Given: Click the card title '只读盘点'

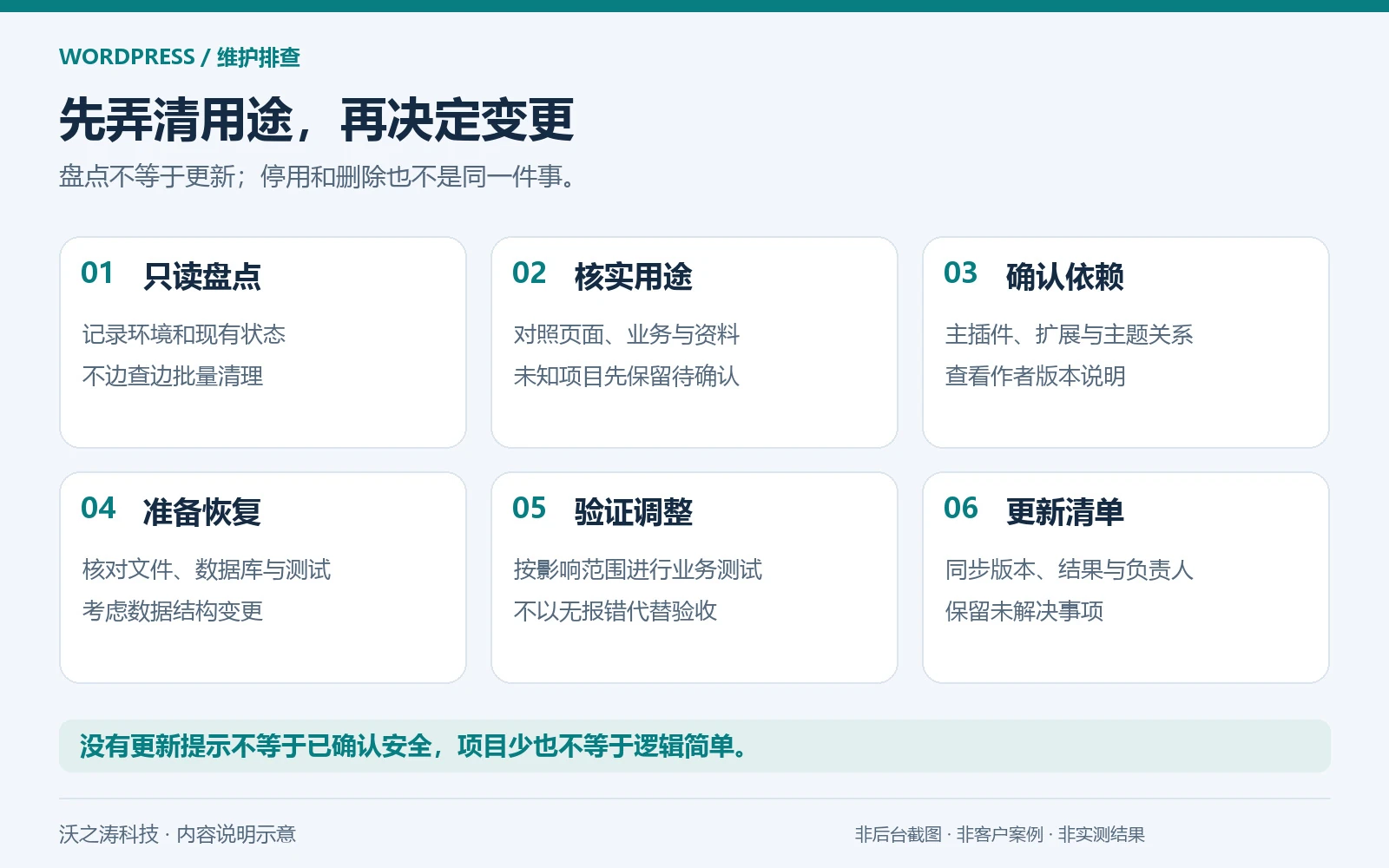Looking at the screenshot, I should click(202, 276).
